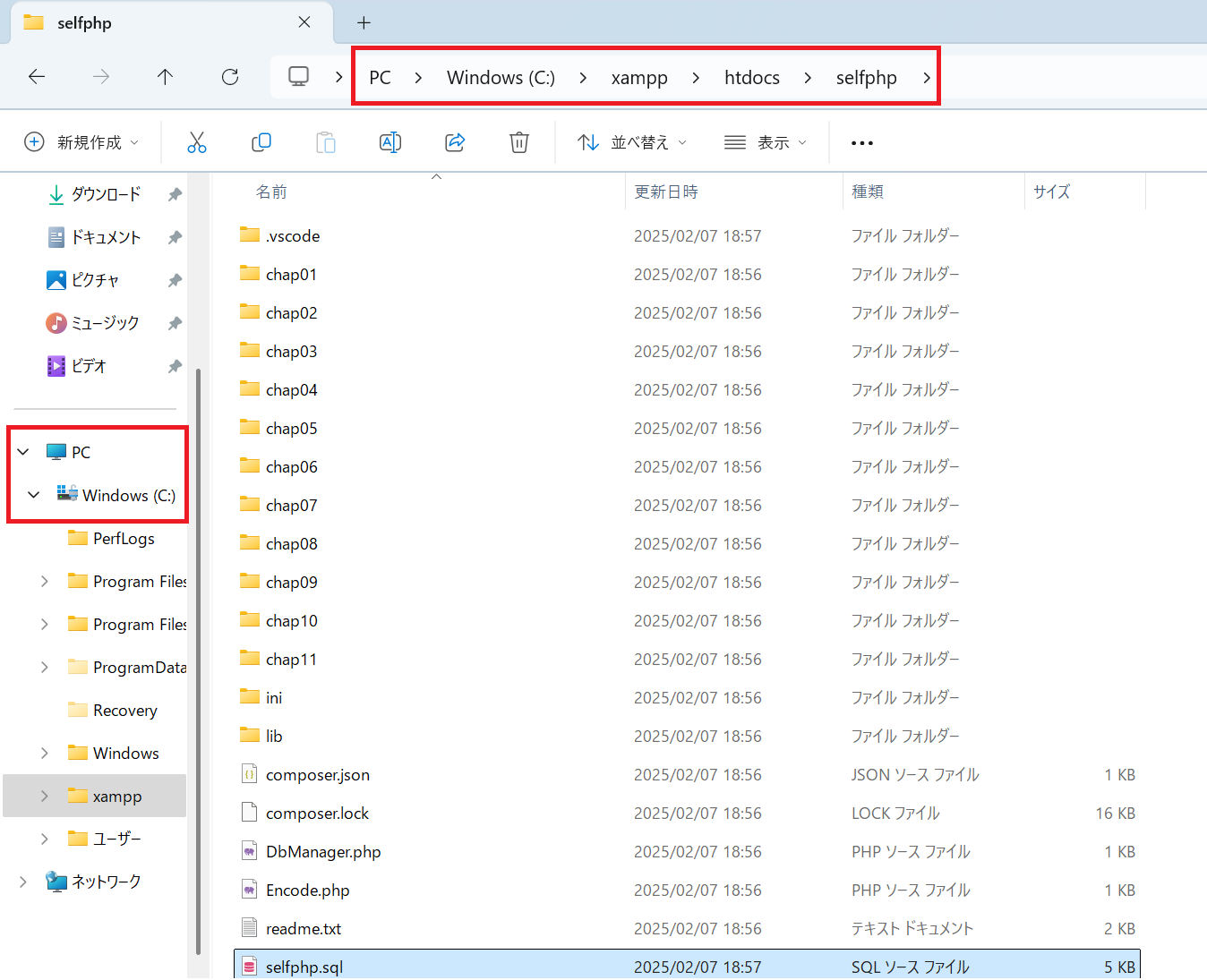Screen dimensions: 1207x980
Task: Open the 表示 view menu
Action: click(x=766, y=142)
